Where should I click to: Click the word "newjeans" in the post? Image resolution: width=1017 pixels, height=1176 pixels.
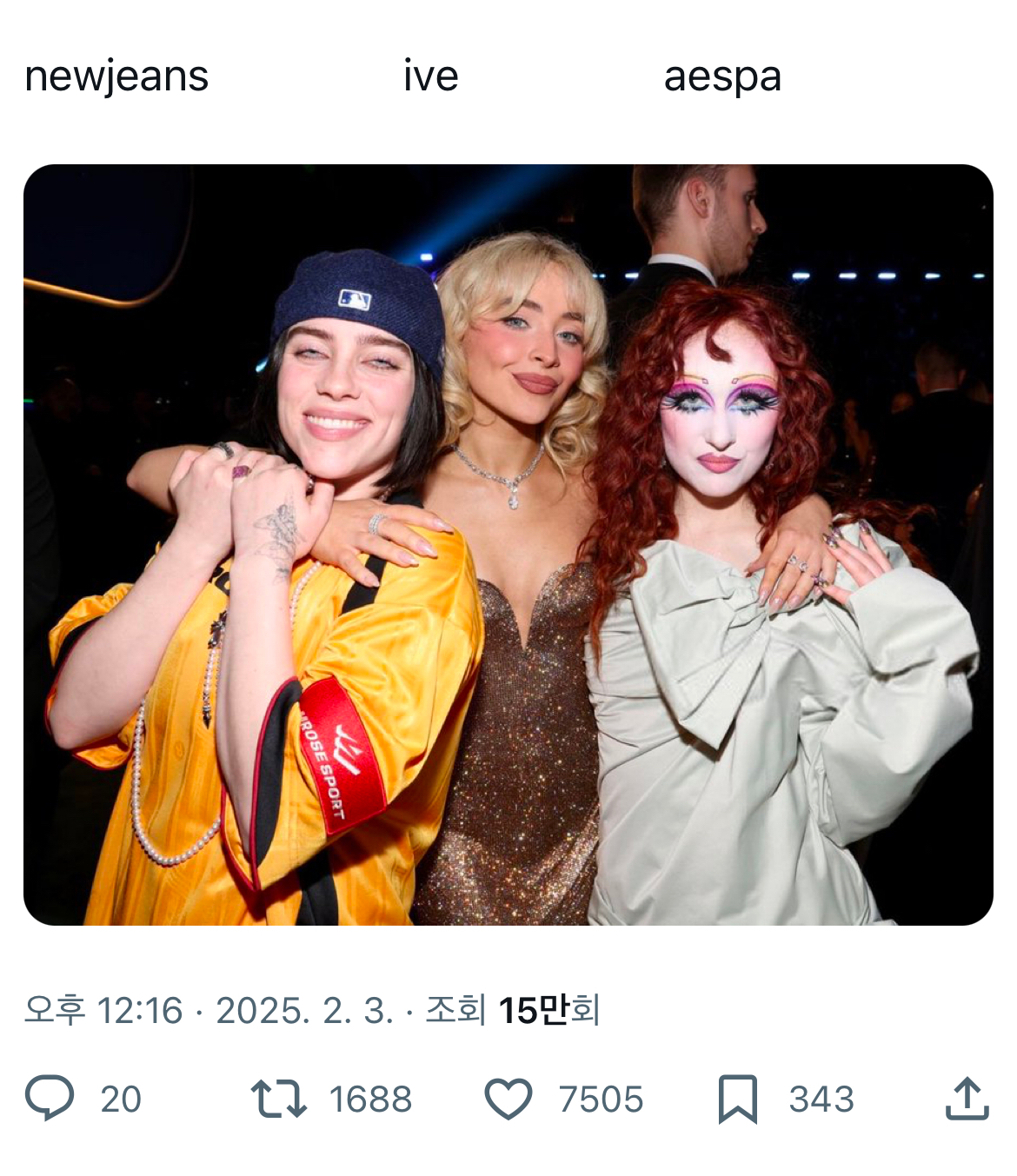coord(116,76)
